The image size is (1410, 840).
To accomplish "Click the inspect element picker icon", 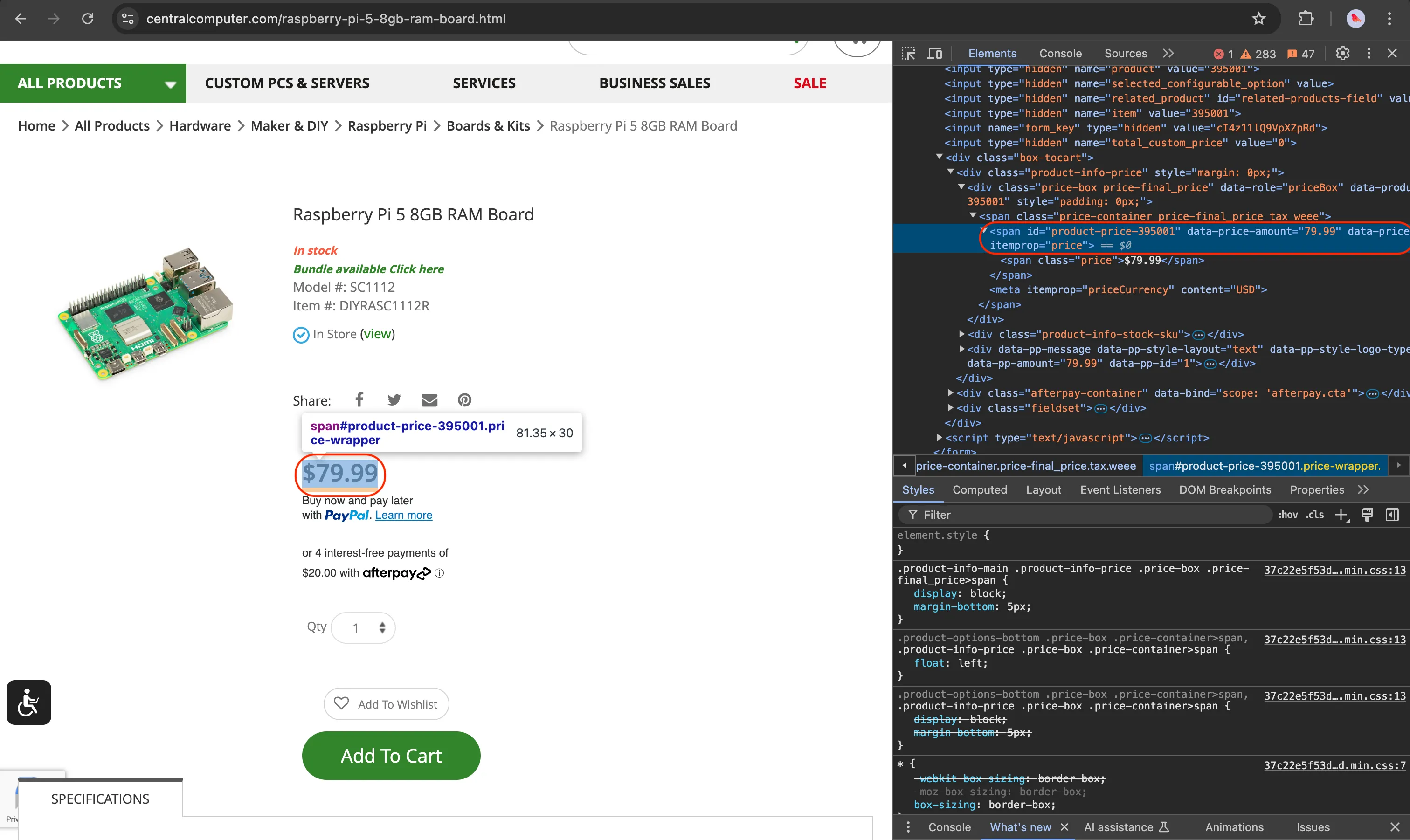I will (908, 53).
